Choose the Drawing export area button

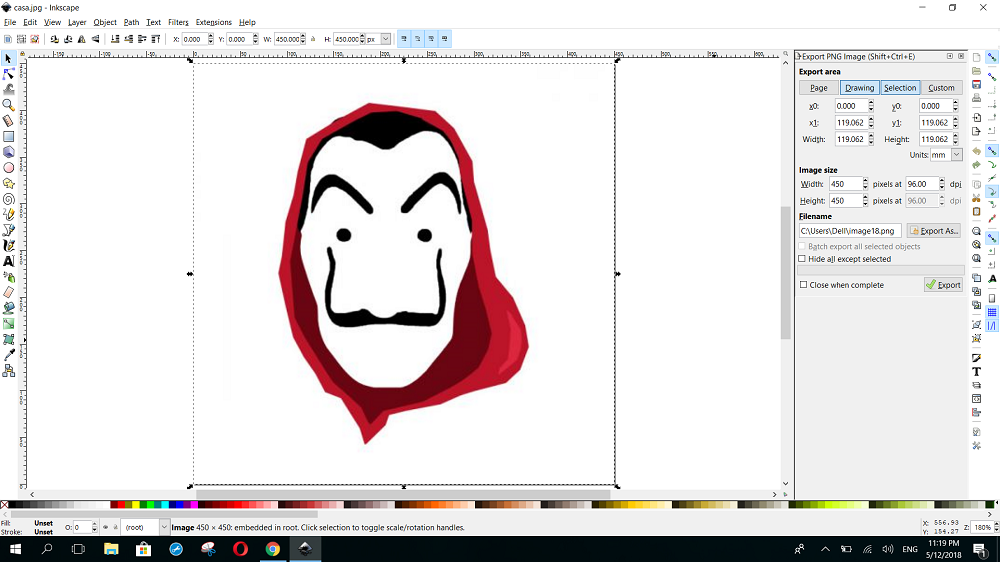tap(860, 88)
